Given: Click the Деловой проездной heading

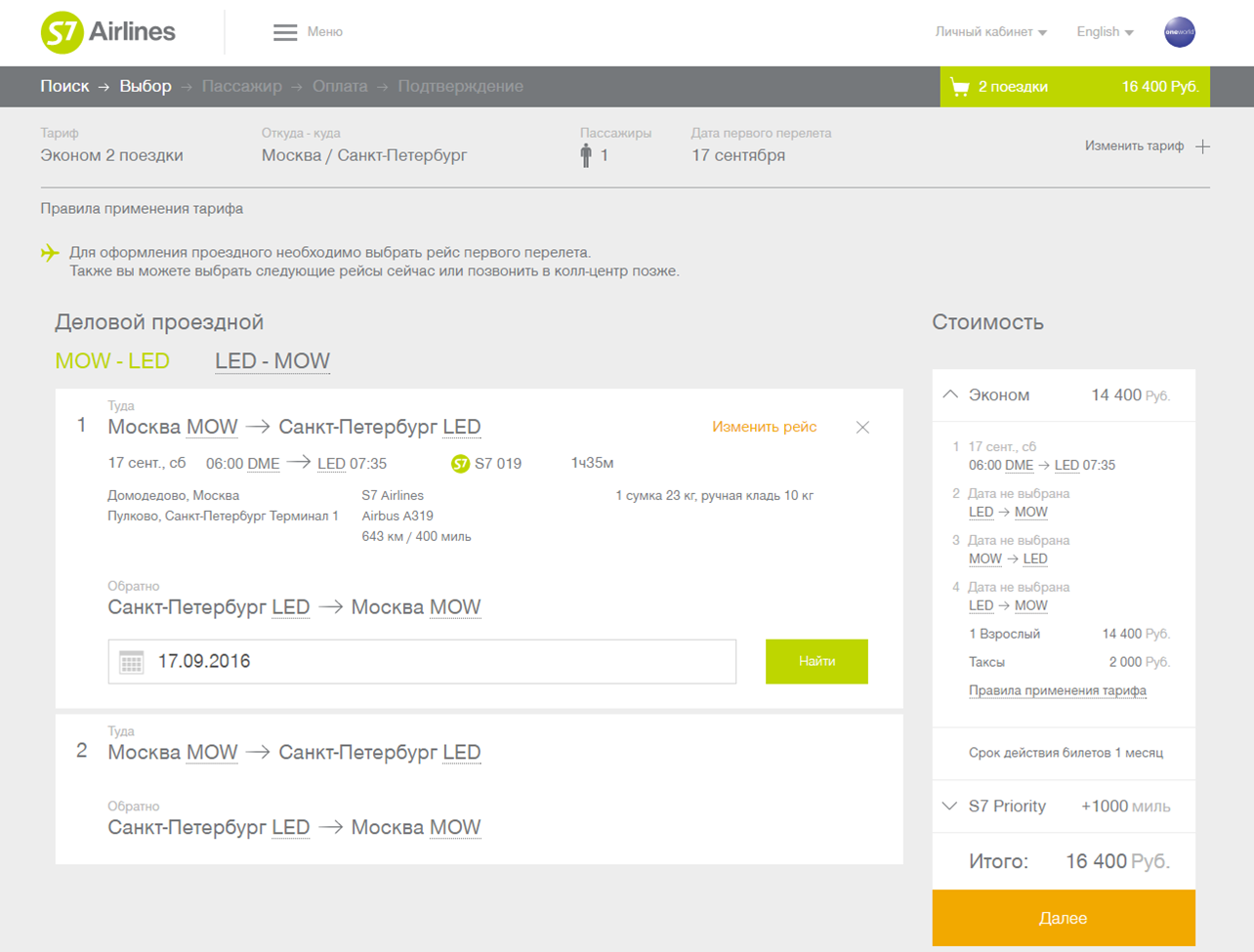Looking at the screenshot, I should click(x=159, y=322).
